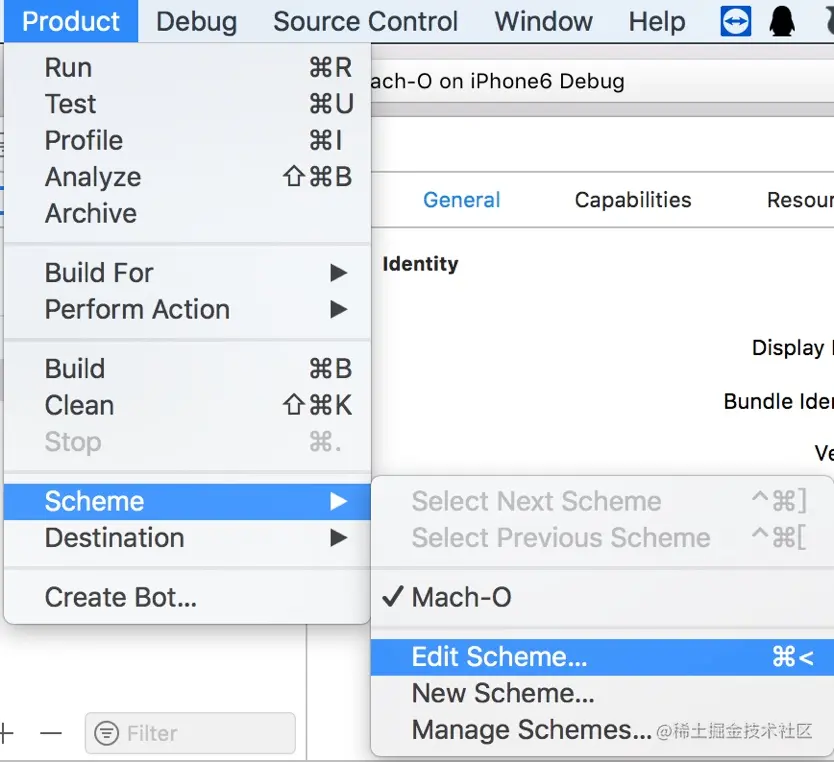
Task: Open the Destination submenu
Action: (114, 538)
